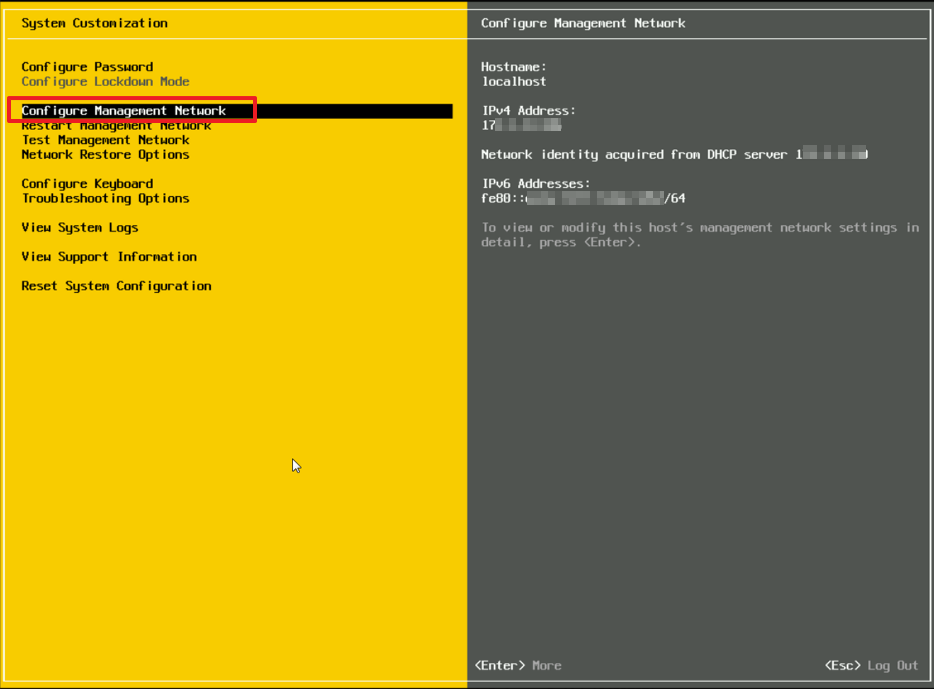Click the Configure Management Network panel heading
The height and width of the screenshot is (689, 934).
(x=583, y=23)
